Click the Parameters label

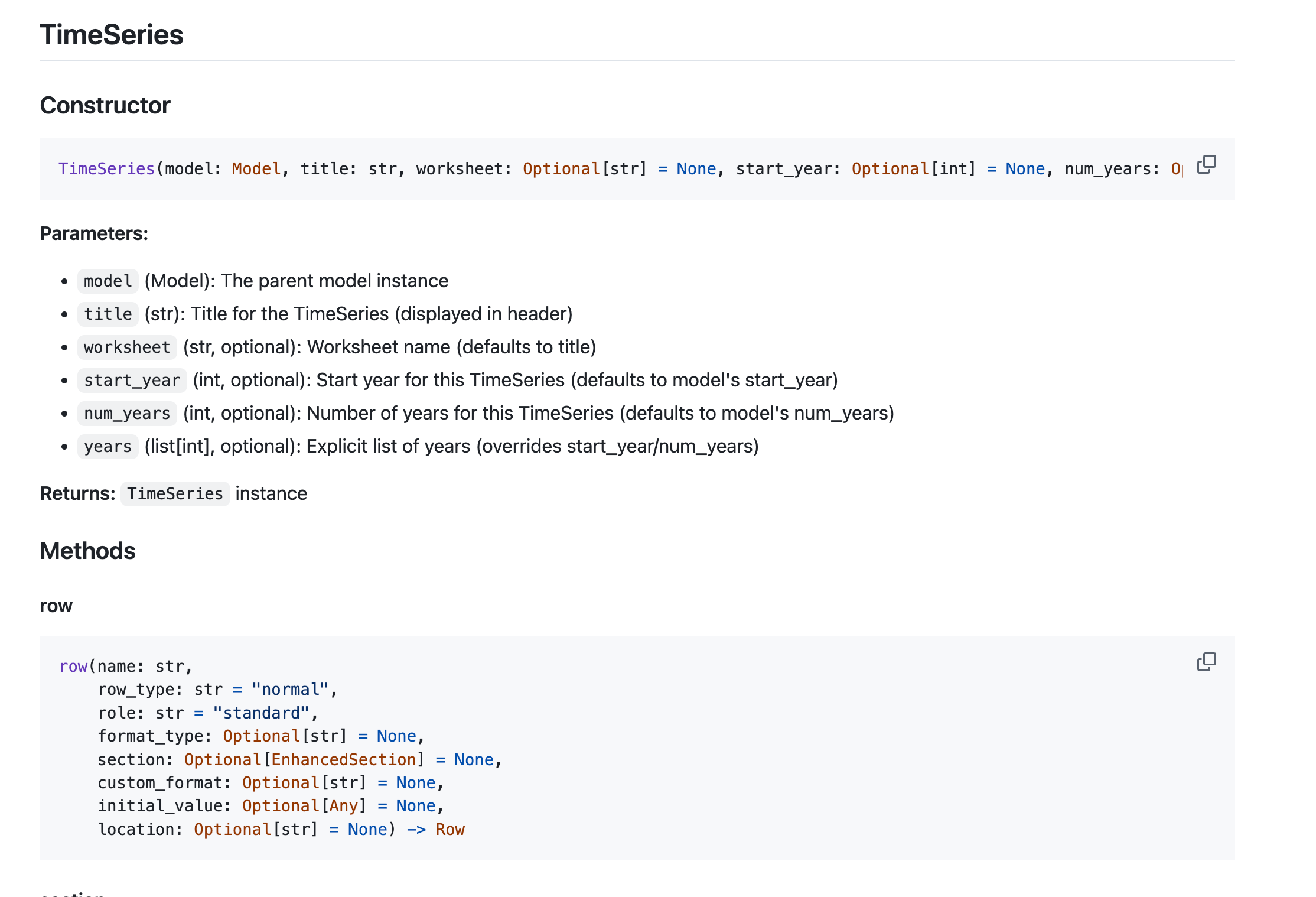coord(94,233)
